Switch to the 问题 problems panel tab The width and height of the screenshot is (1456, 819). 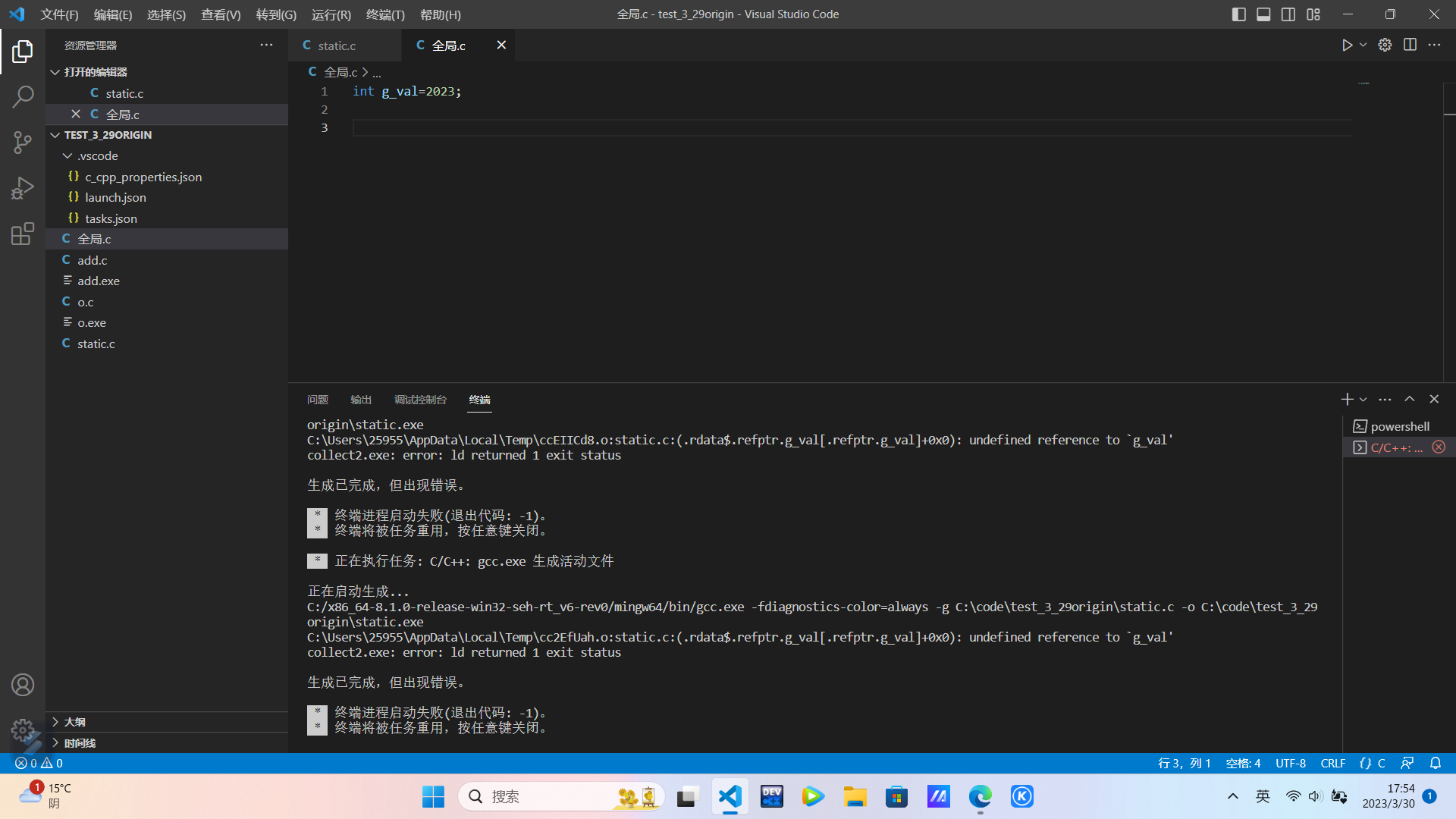(x=317, y=400)
